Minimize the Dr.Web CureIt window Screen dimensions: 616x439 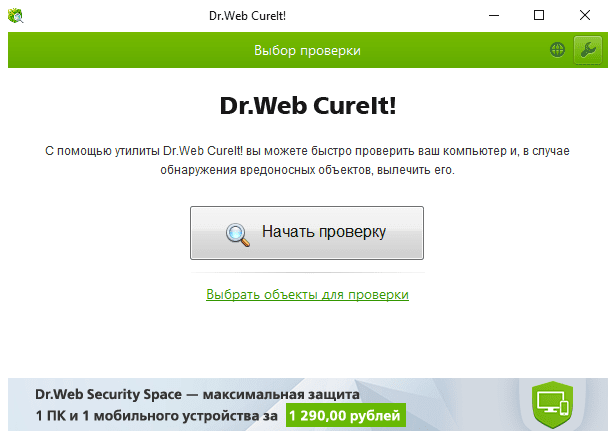pos(494,16)
